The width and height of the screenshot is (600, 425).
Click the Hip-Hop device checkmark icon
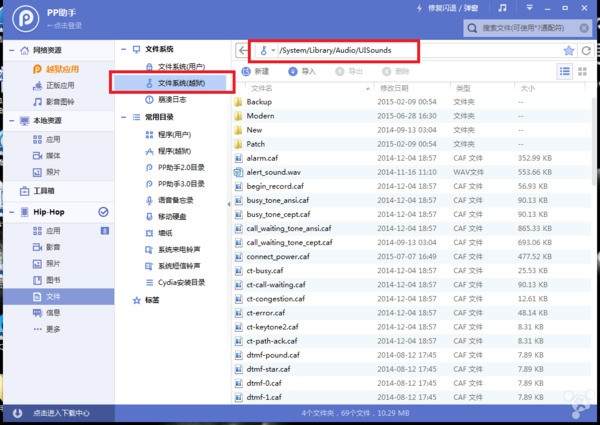[x=103, y=212]
